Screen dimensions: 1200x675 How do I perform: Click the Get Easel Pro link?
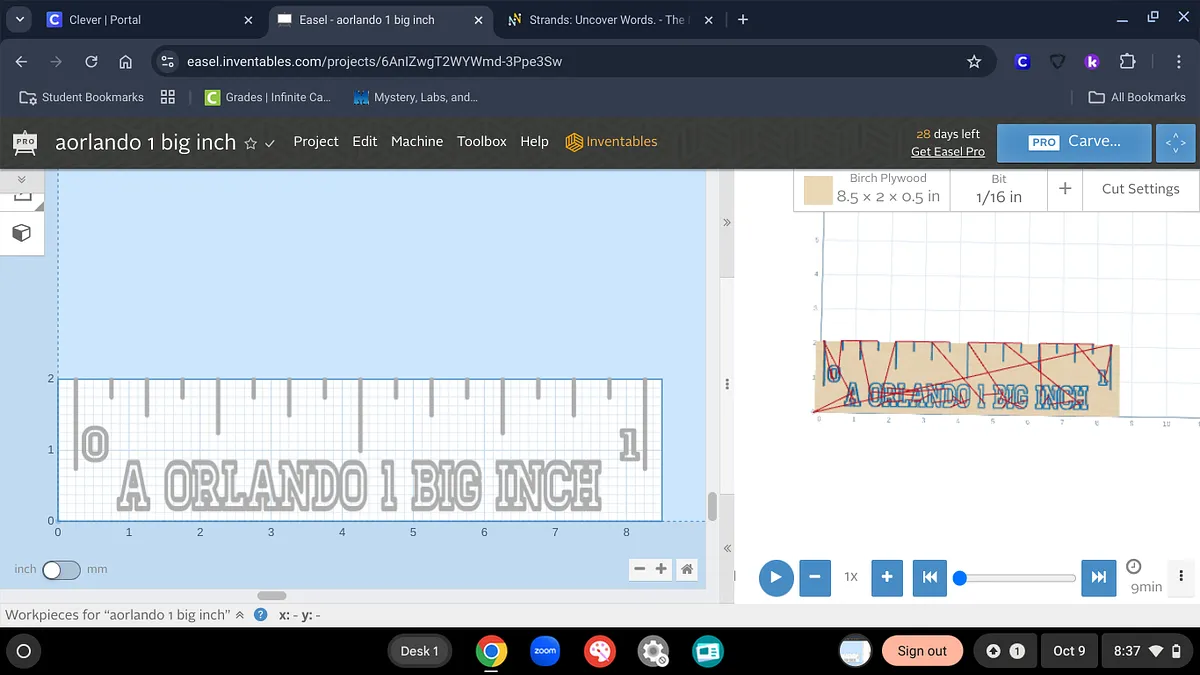[947, 151]
